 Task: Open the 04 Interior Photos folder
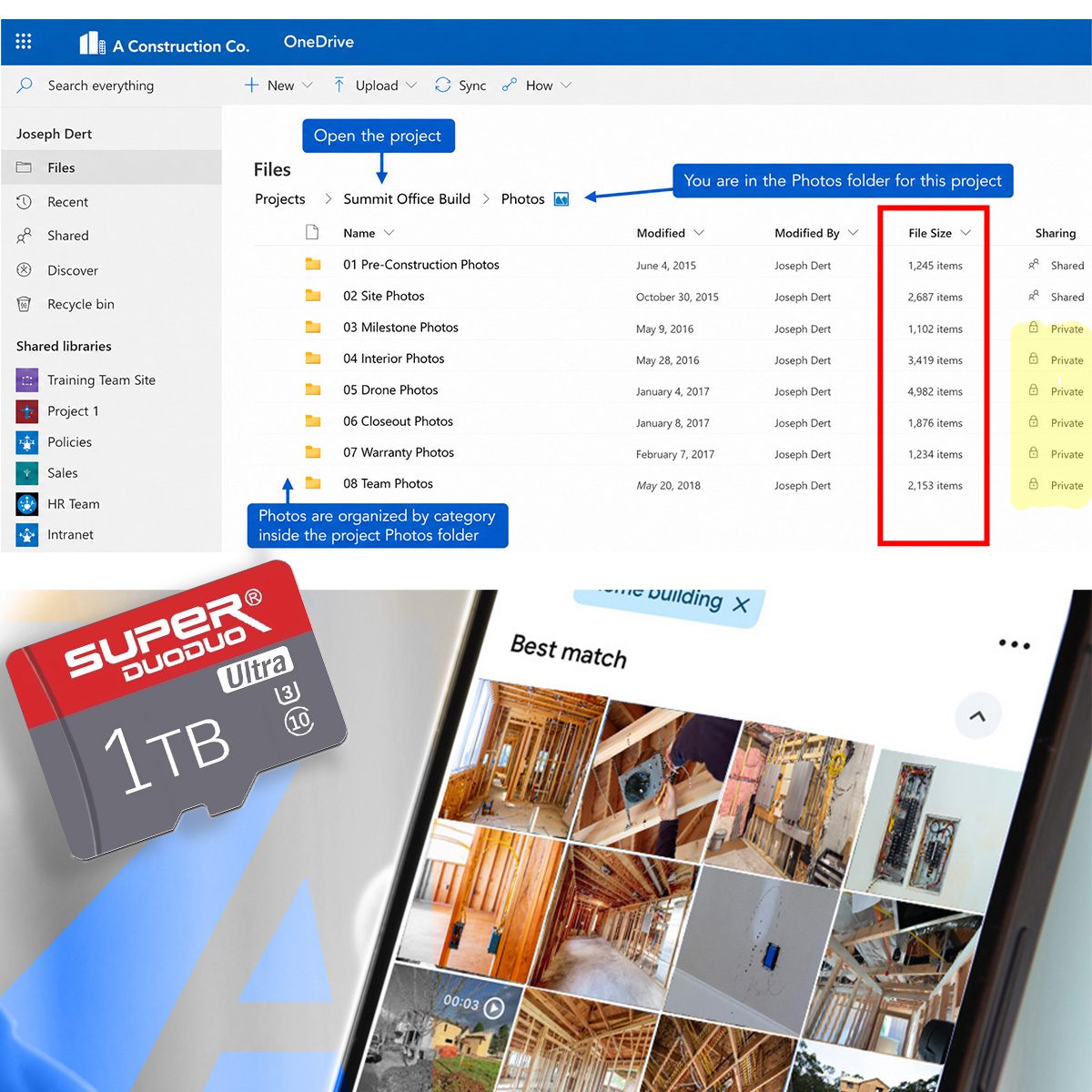(394, 359)
